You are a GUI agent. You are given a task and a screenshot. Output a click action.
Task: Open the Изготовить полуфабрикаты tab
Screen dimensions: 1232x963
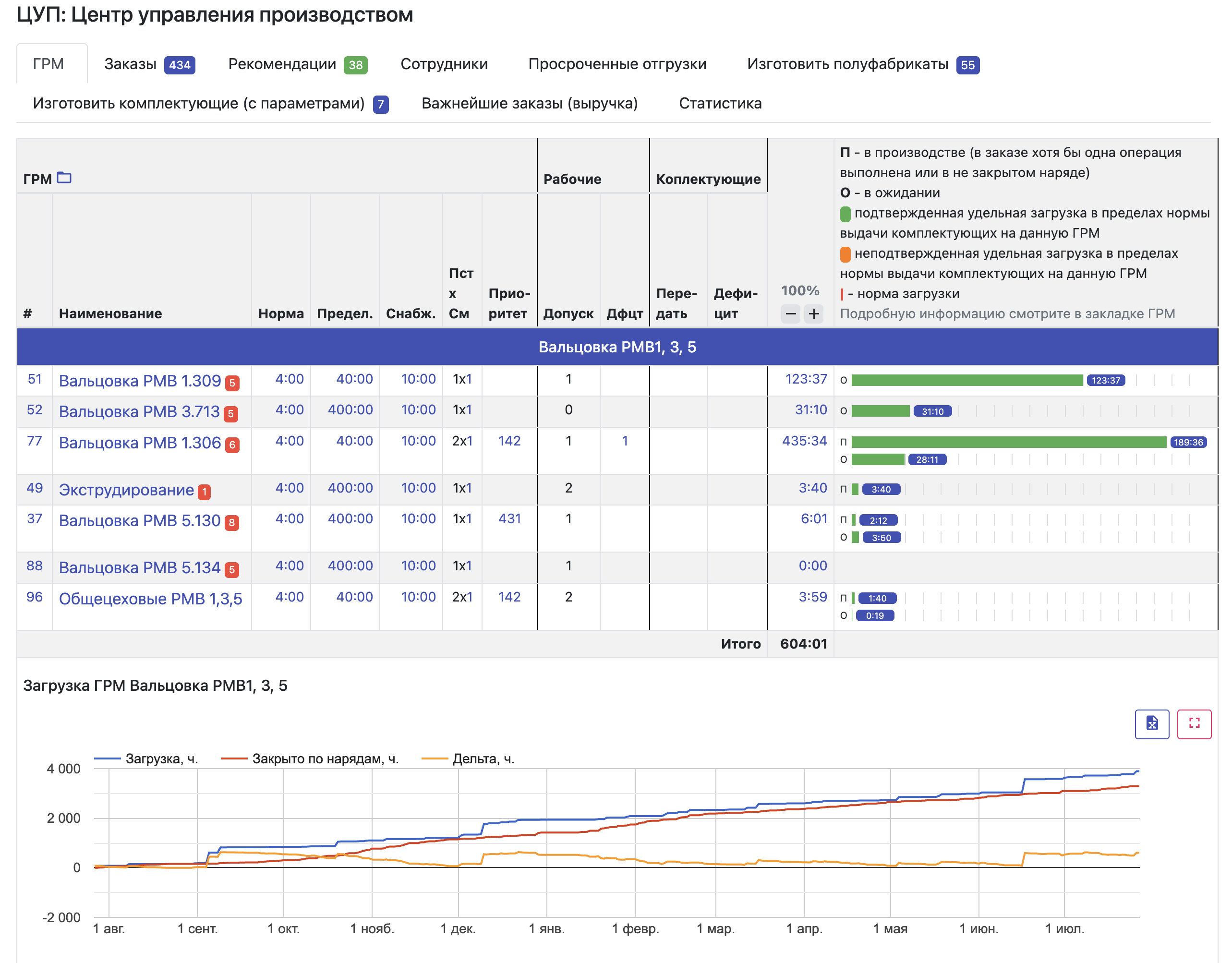click(x=863, y=64)
